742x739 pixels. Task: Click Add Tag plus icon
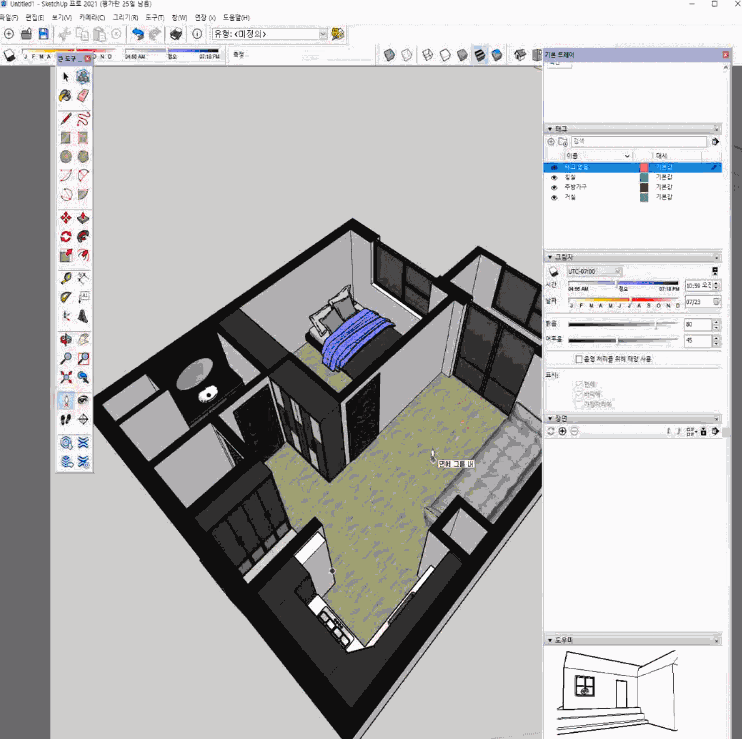551,141
